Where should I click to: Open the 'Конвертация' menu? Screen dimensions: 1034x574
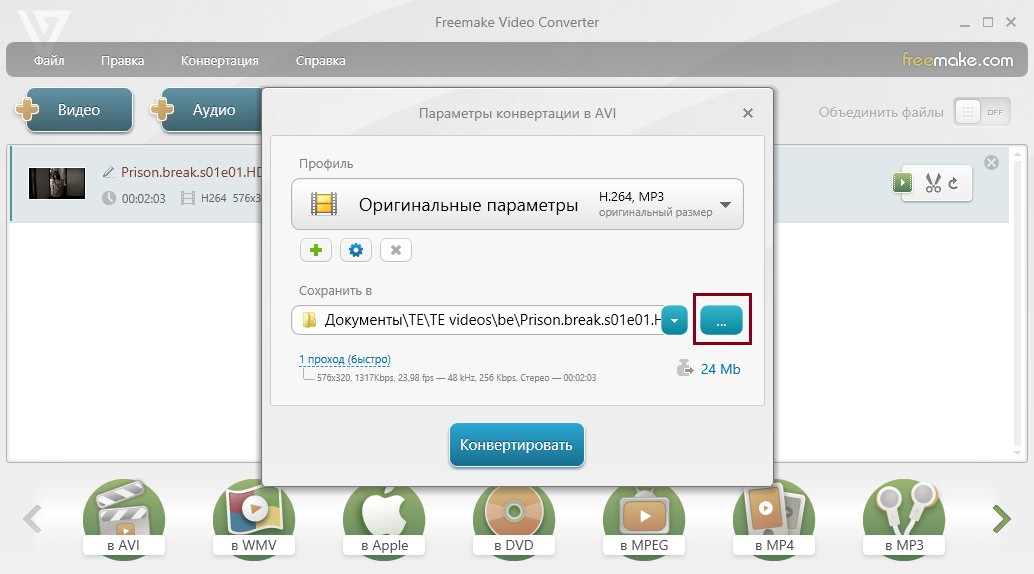coord(219,61)
